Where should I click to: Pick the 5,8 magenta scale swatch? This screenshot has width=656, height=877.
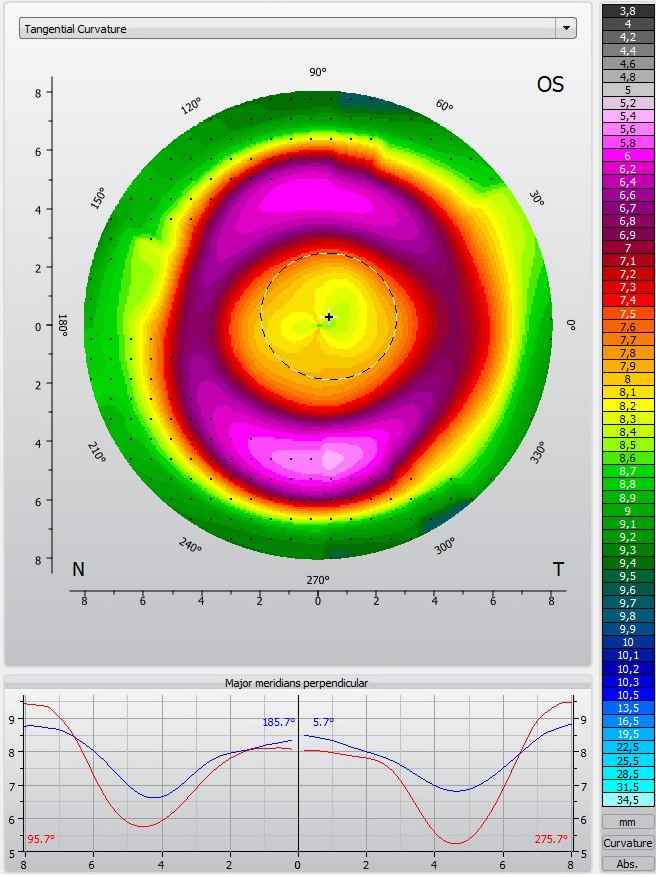click(x=627, y=143)
